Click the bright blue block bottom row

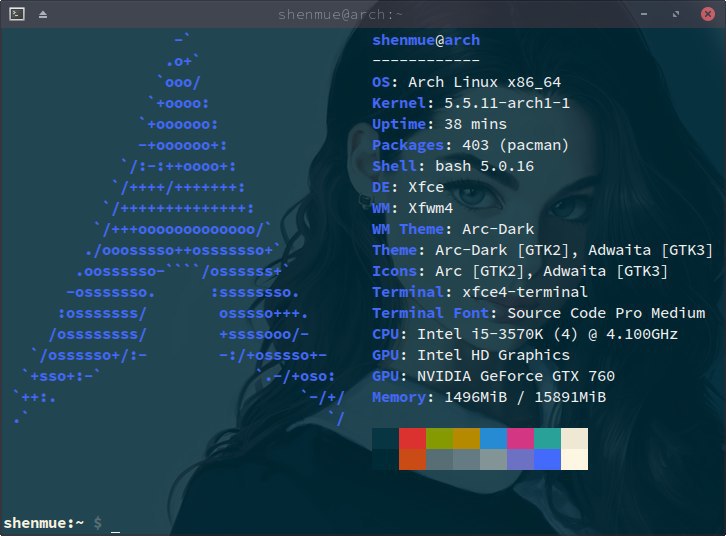pos(547,460)
